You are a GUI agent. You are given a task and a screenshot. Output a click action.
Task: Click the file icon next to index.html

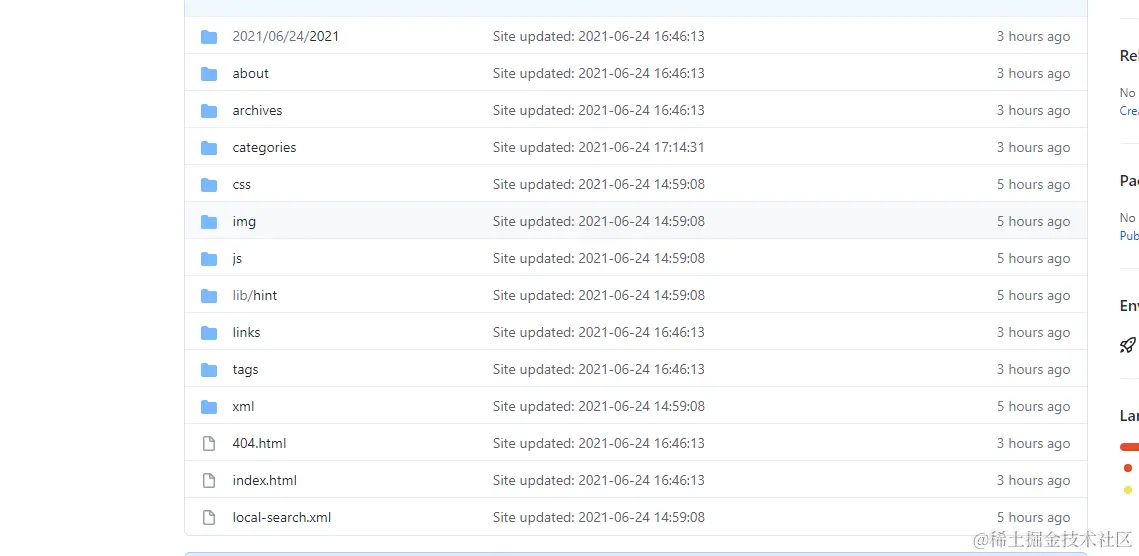tap(209, 480)
